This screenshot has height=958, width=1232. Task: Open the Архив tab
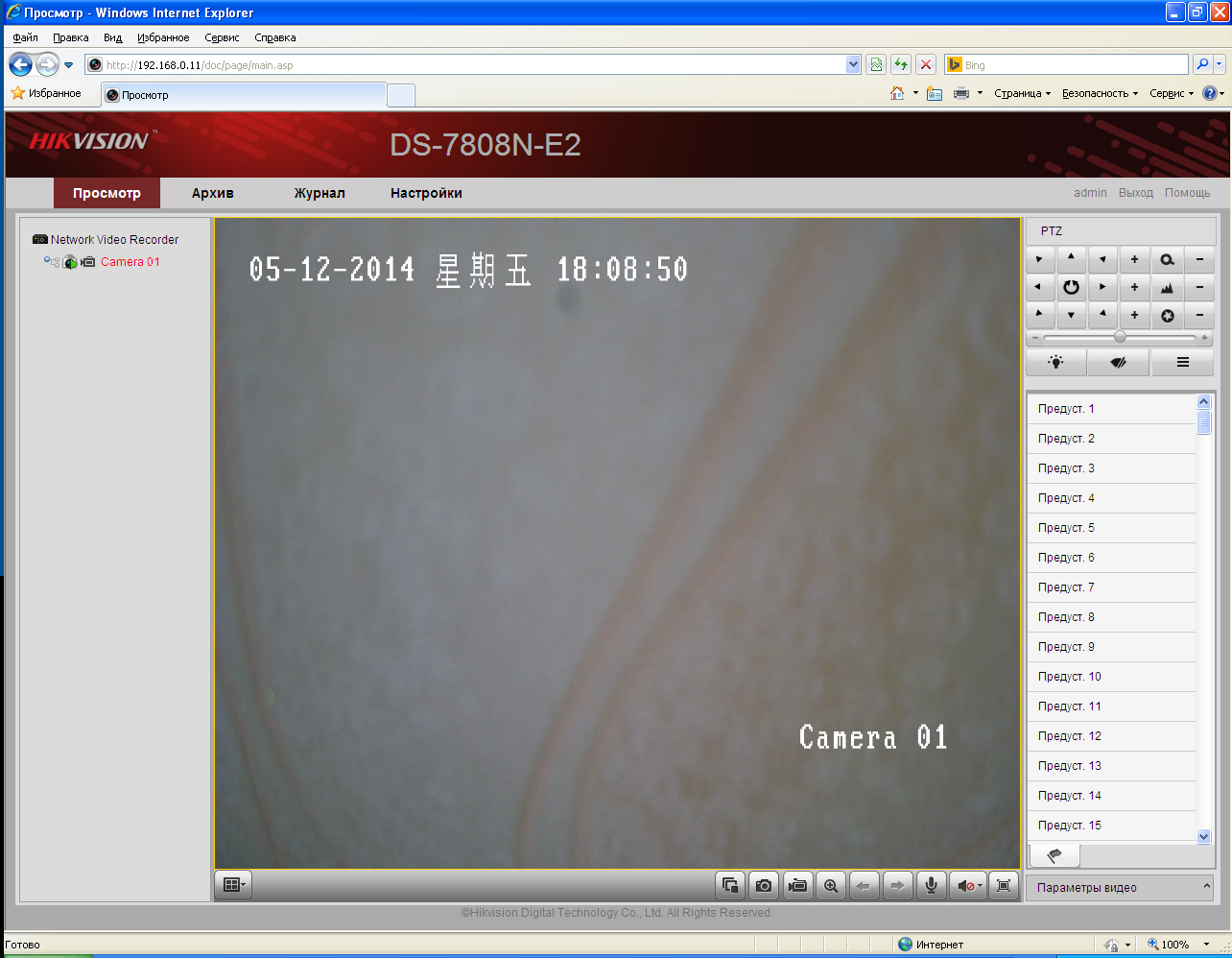click(213, 193)
